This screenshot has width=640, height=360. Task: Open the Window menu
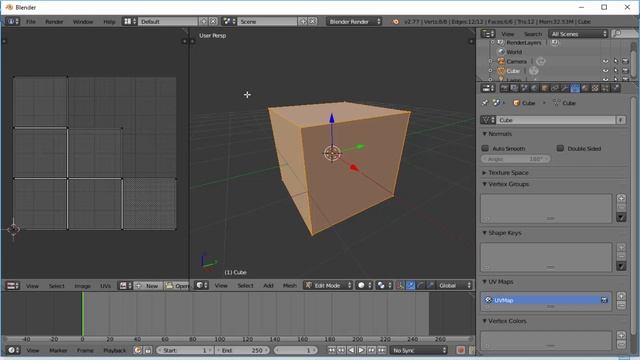click(x=83, y=22)
